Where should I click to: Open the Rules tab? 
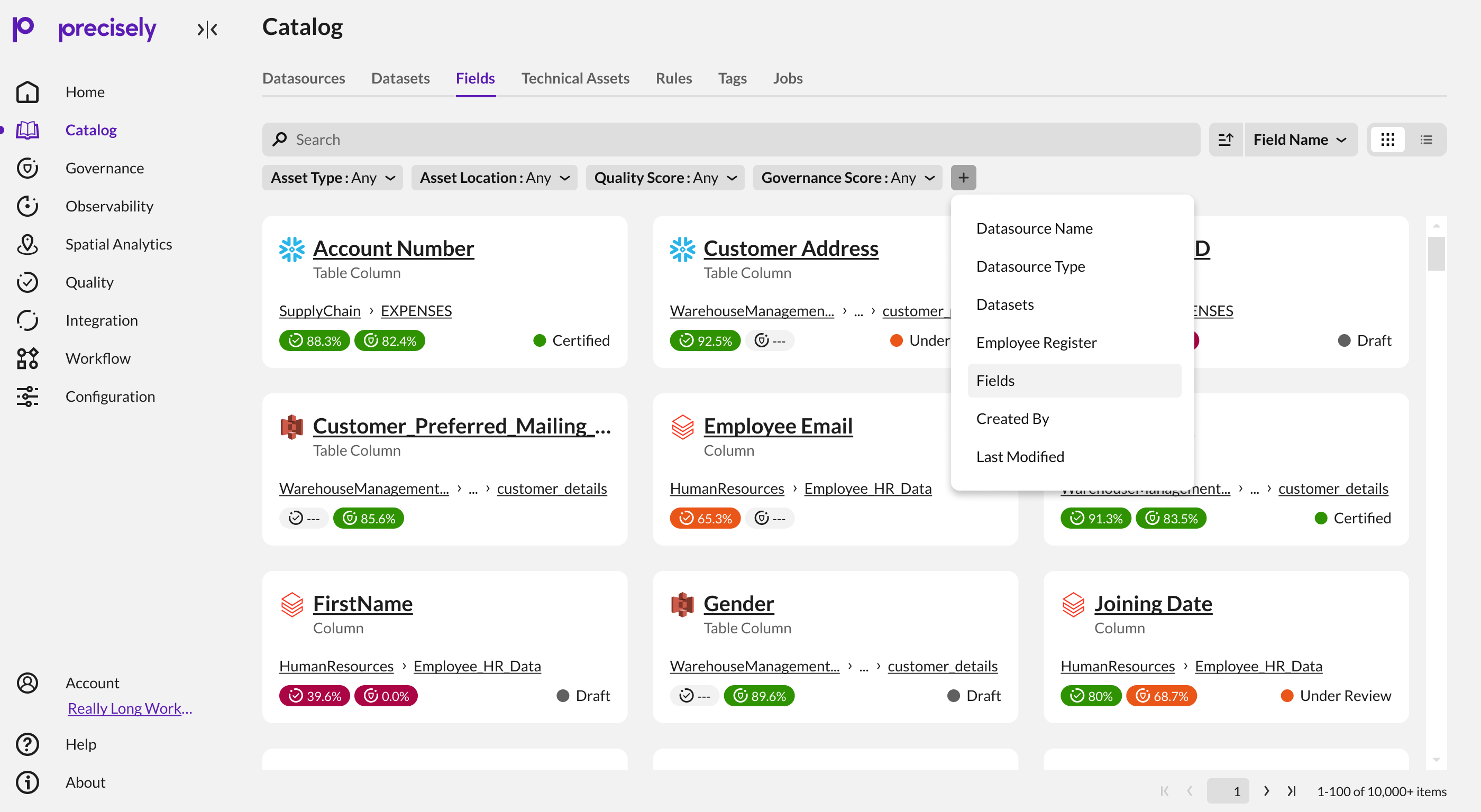point(673,78)
